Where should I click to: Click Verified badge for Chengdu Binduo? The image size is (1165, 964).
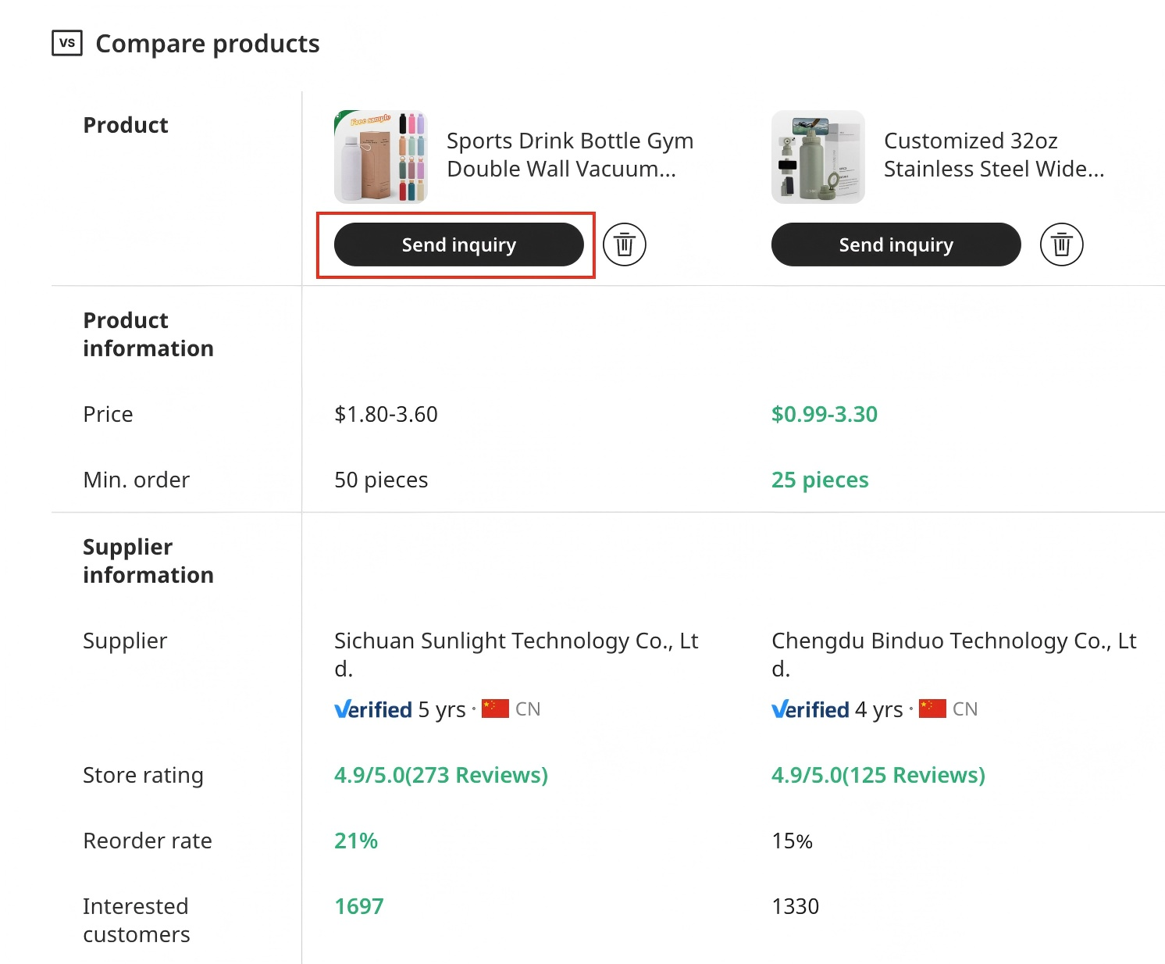[x=810, y=709]
